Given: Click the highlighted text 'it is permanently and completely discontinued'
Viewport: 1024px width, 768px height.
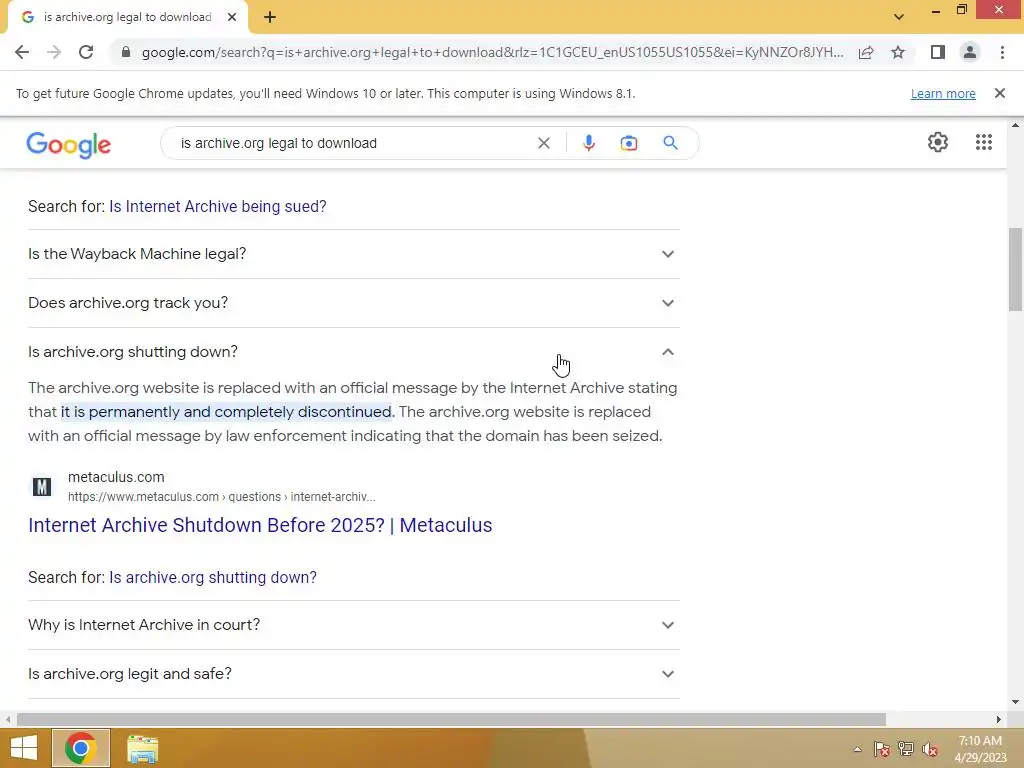Looking at the screenshot, I should pos(226,412).
